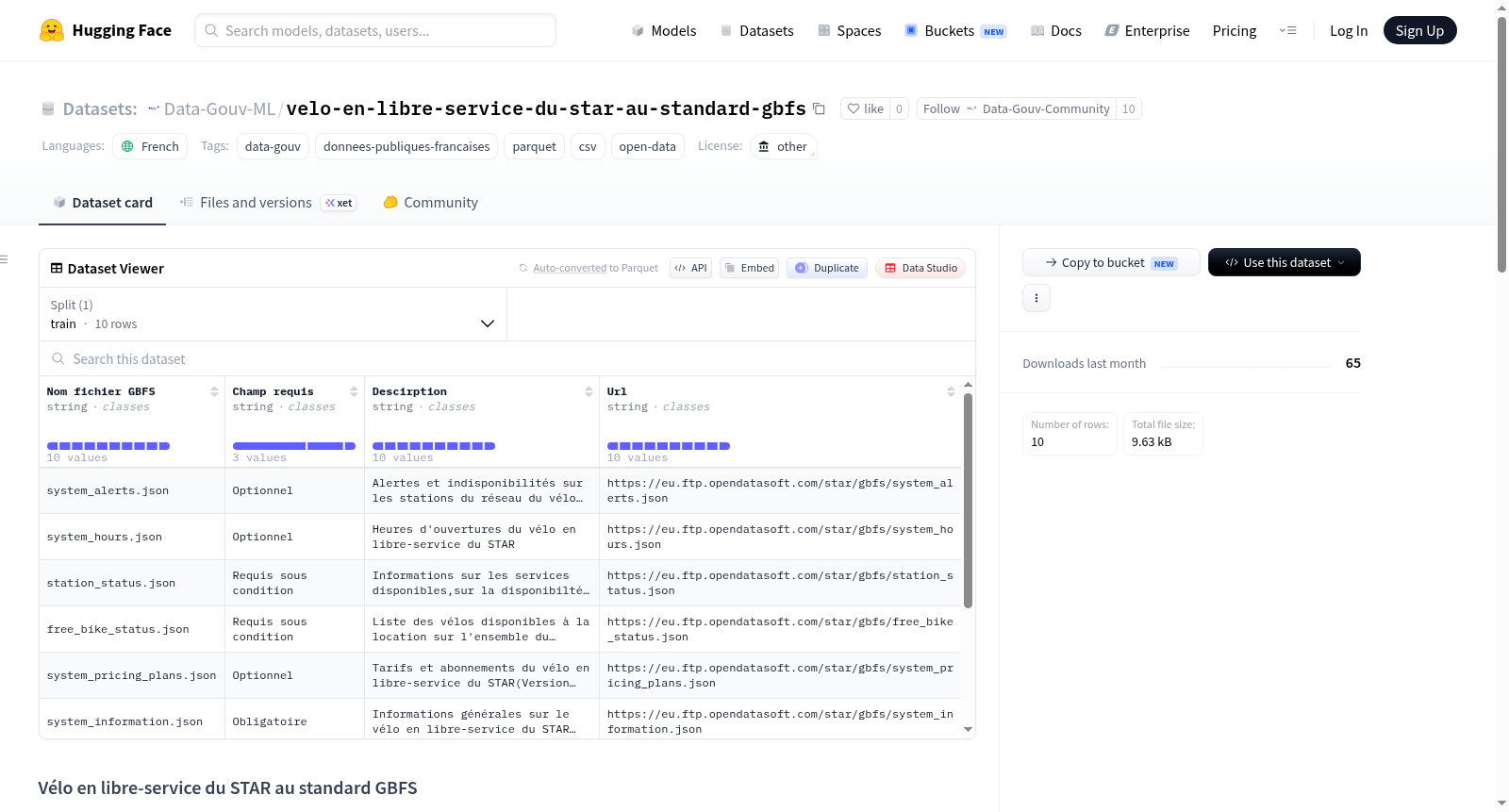Open Buckets in navigation
Image resolution: width=1509 pixels, height=812 pixels.
point(955,30)
